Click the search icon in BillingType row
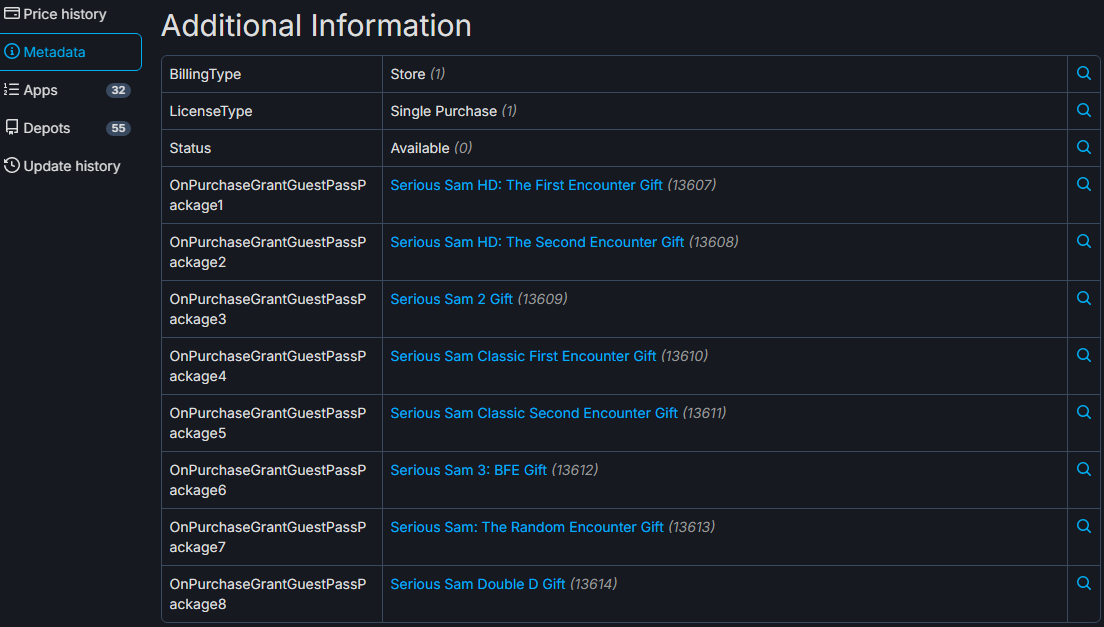Screen dimensions: 1104x627 [x=1084, y=73]
